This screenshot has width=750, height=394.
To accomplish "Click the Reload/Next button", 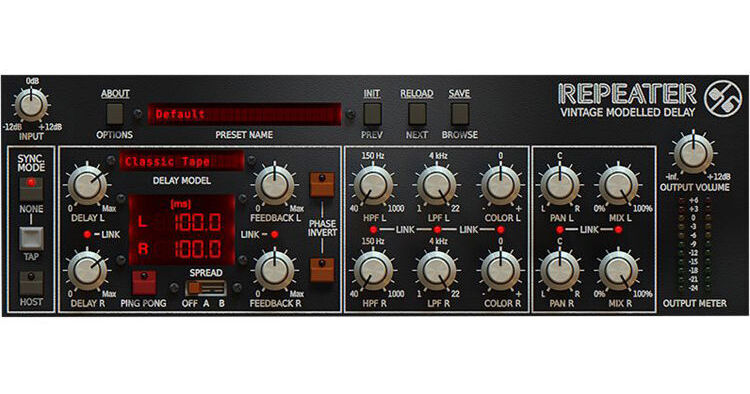I will (417, 114).
